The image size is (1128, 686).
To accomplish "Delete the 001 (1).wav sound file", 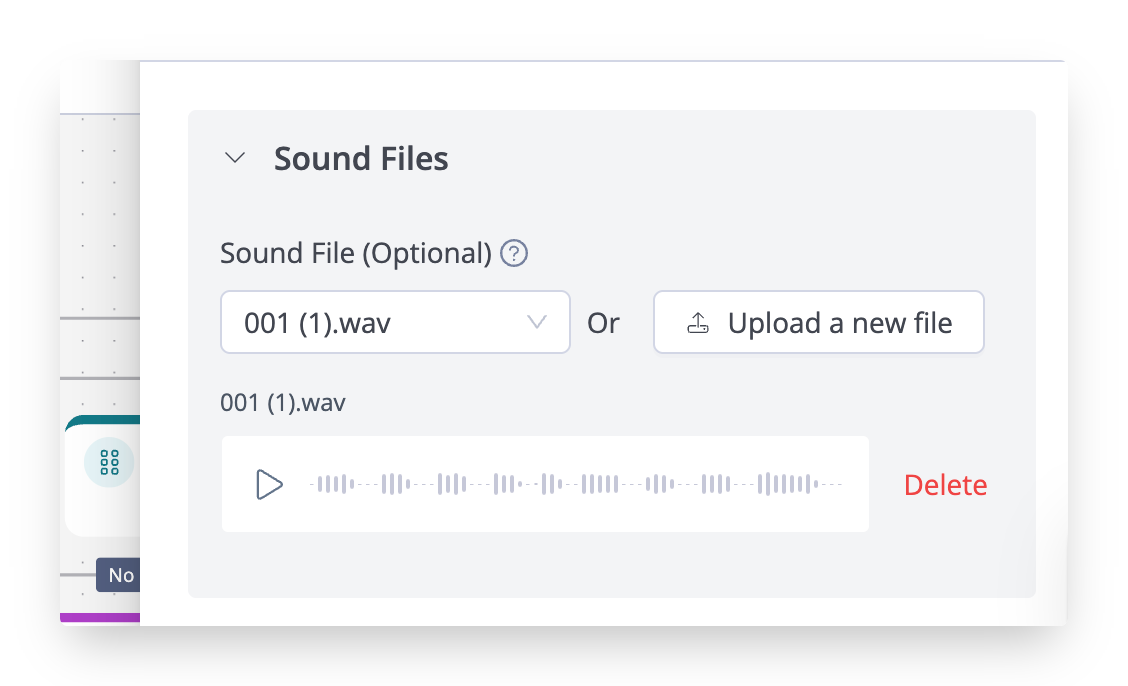I will pyautogui.click(x=945, y=485).
